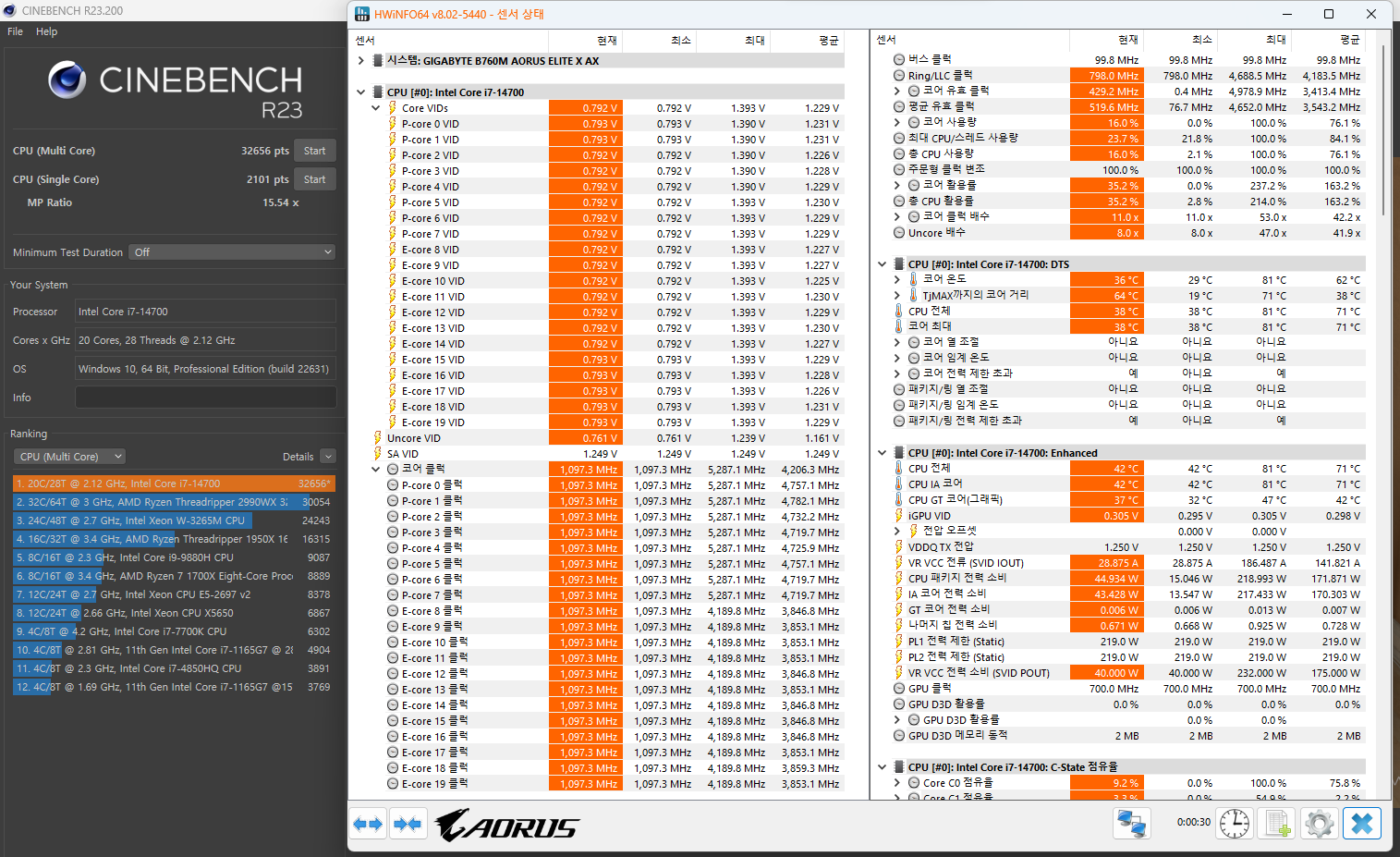The image size is (1400, 857).
Task: Click the lightning icon beside VDDQ TX 전압
Action: 899,547
